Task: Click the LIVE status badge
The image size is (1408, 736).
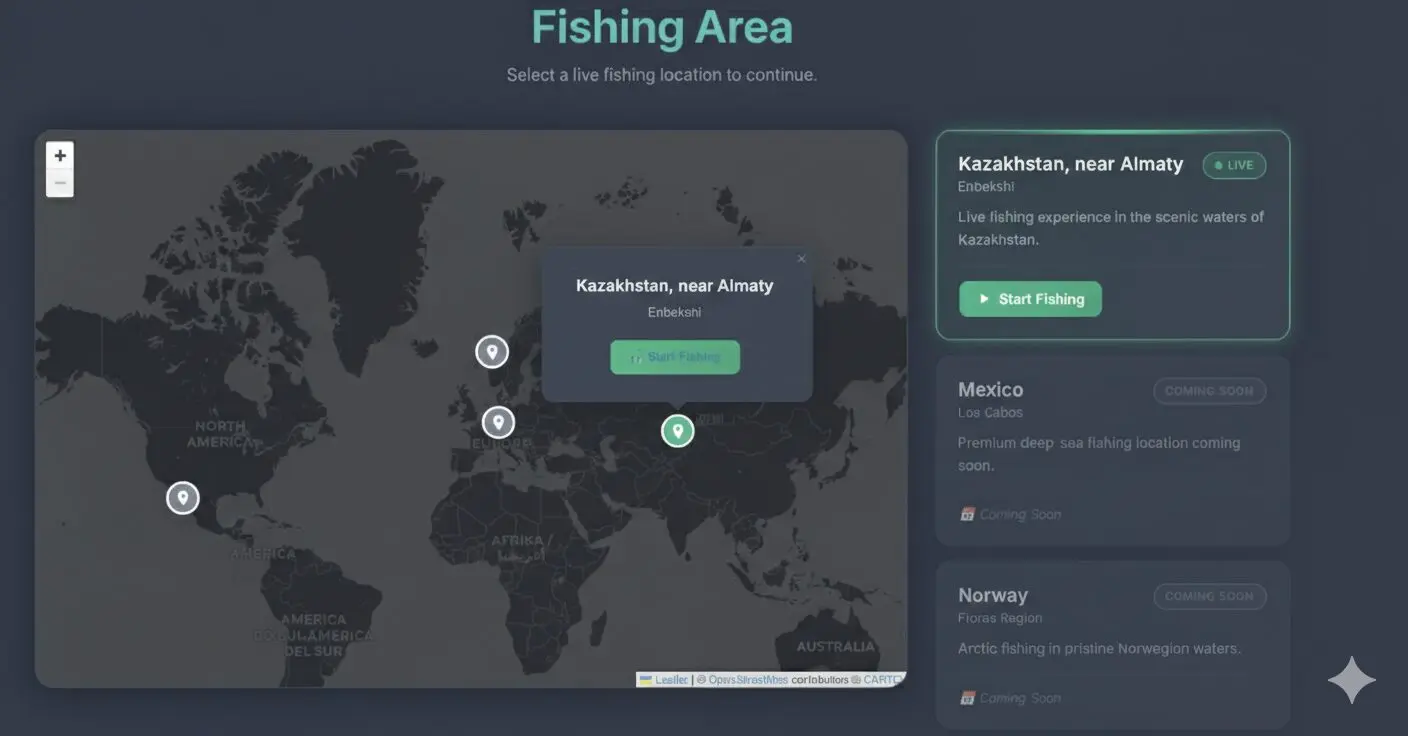Action: click(x=1234, y=166)
